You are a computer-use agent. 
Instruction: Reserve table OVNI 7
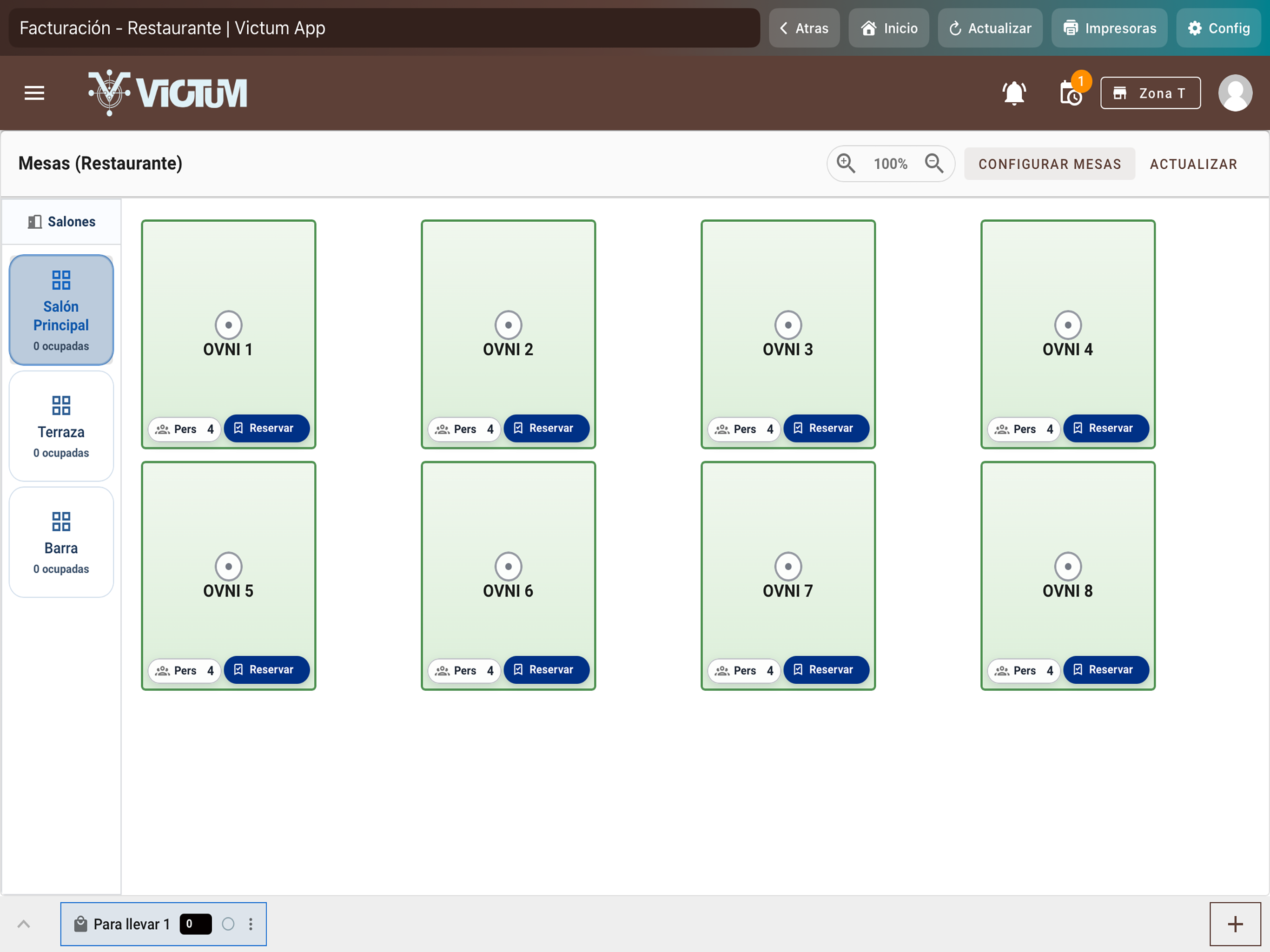pos(826,670)
